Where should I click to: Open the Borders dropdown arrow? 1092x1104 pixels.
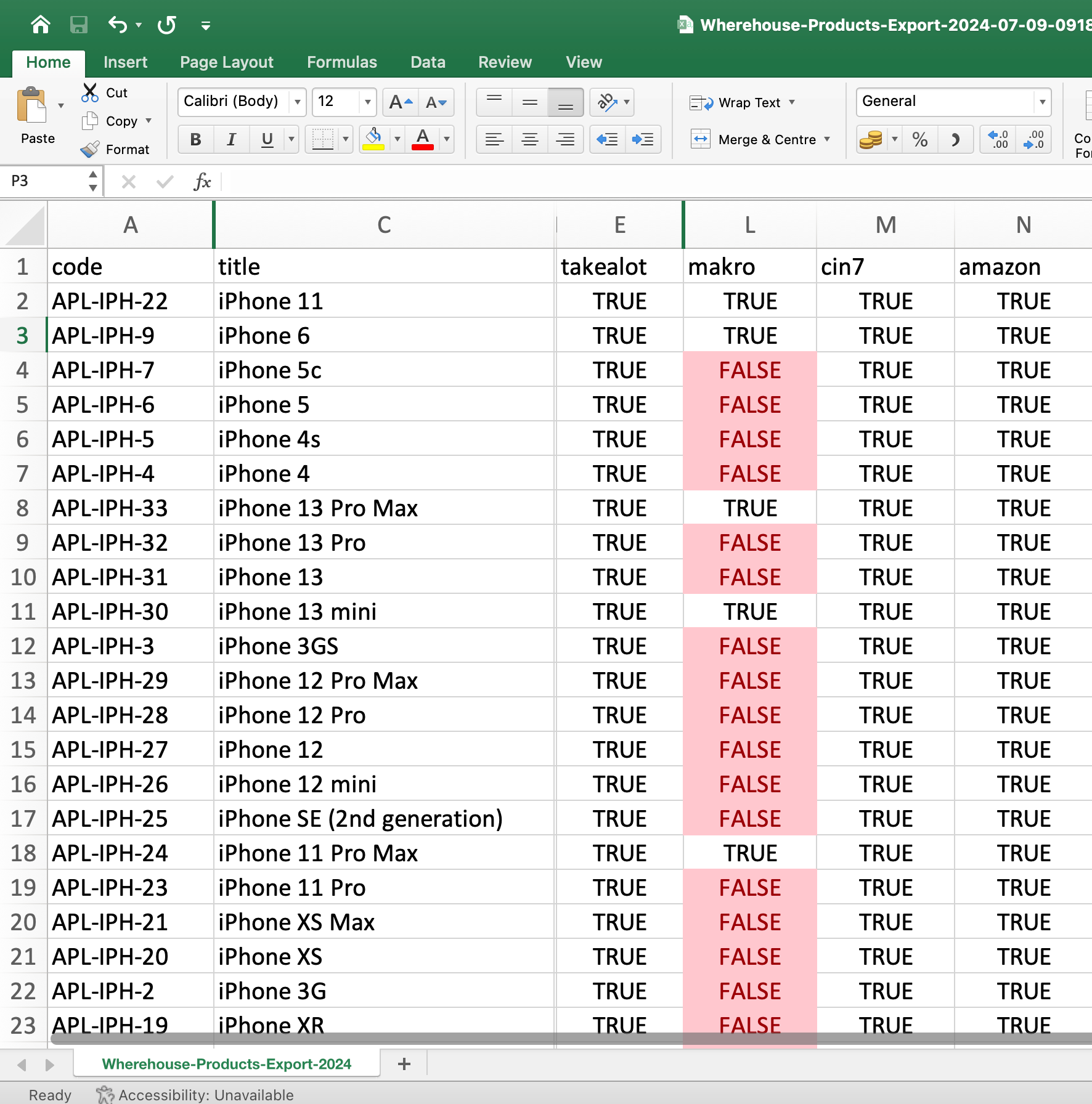pyautogui.click(x=345, y=139)
